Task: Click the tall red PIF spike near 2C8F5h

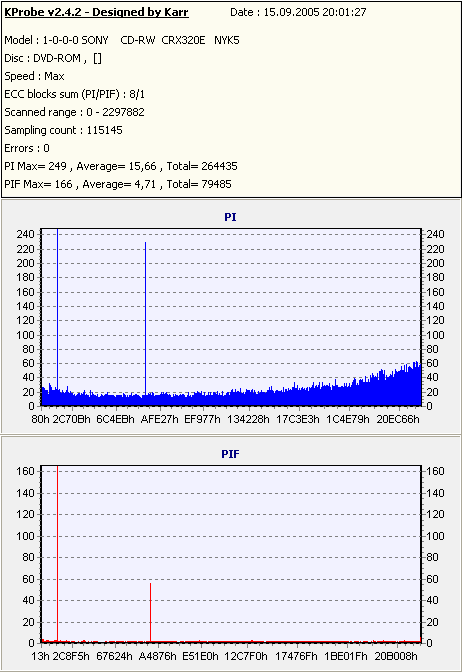Action: [57, 553]
